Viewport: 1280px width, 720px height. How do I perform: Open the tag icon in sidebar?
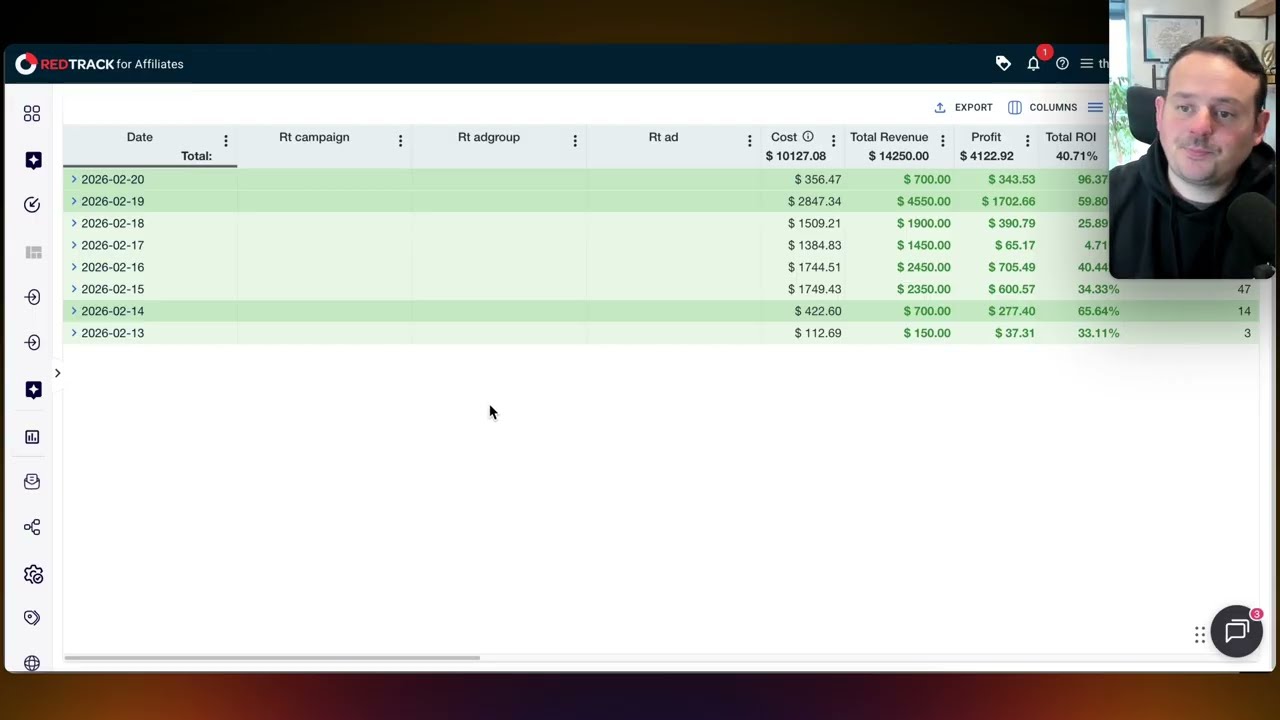tap(32, 618)
